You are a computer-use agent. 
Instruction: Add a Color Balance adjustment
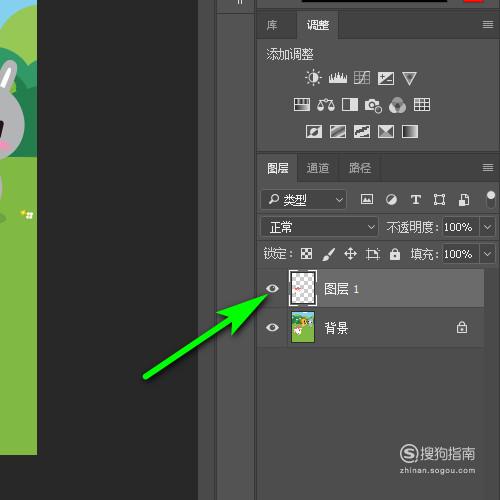tap(326, 105)
